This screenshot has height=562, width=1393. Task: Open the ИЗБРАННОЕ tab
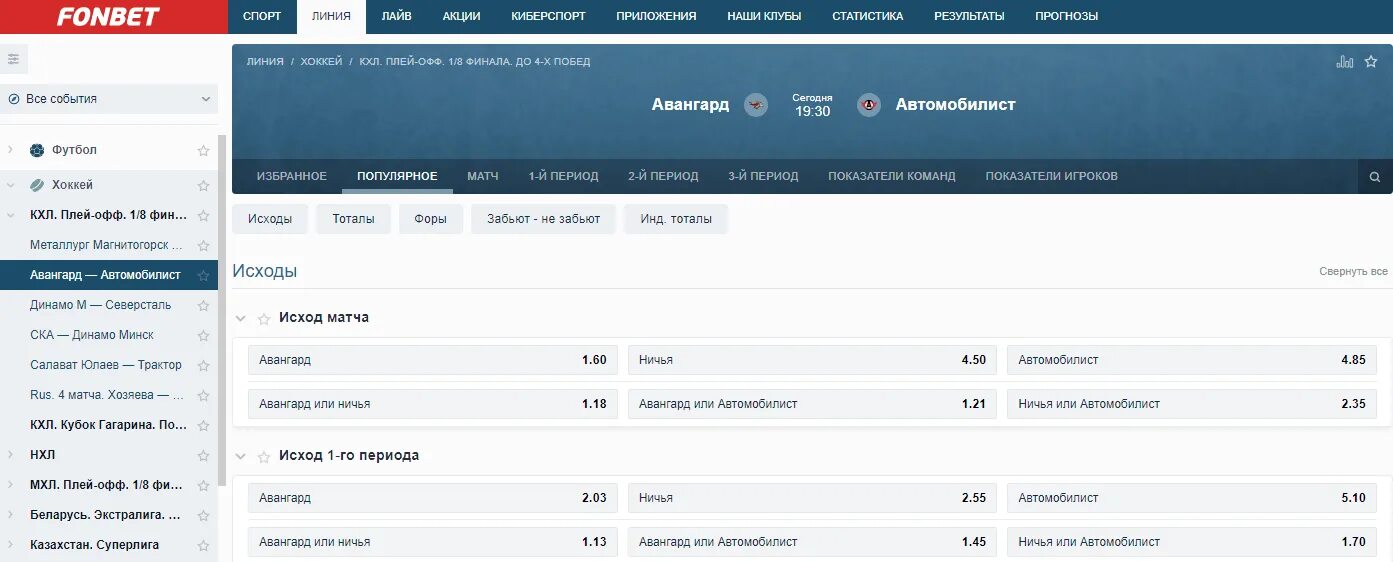point(292,176)
